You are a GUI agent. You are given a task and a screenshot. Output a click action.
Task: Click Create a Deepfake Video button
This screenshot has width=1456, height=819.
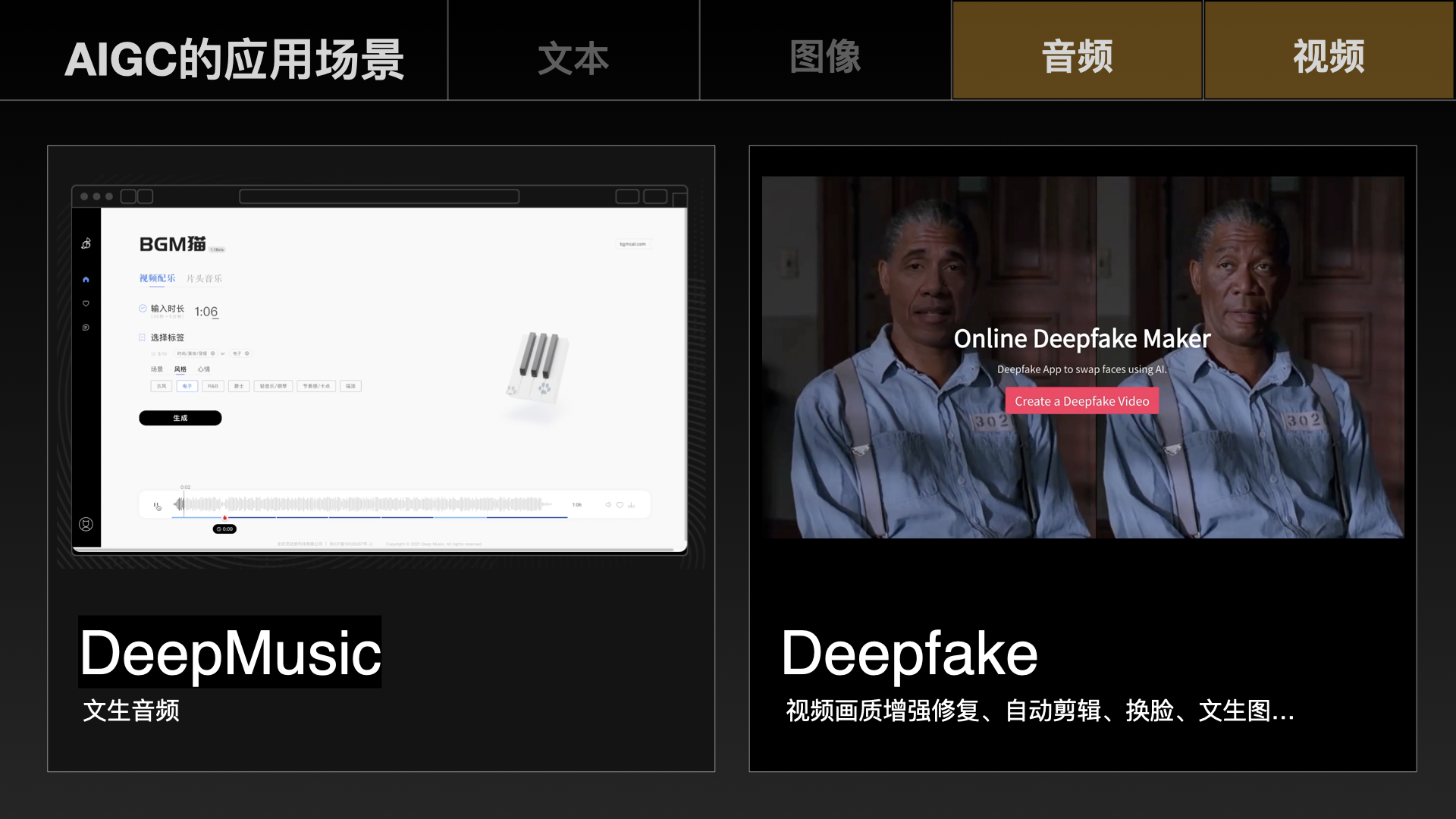tap(1081, 401)
